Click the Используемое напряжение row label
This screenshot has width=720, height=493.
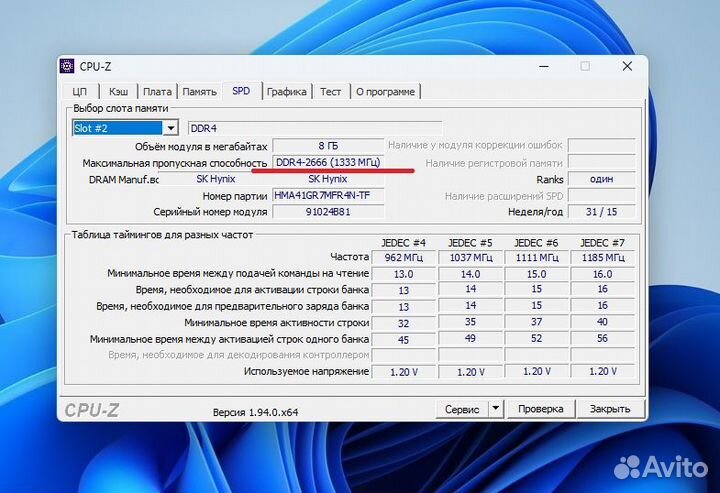pos(306,371)
